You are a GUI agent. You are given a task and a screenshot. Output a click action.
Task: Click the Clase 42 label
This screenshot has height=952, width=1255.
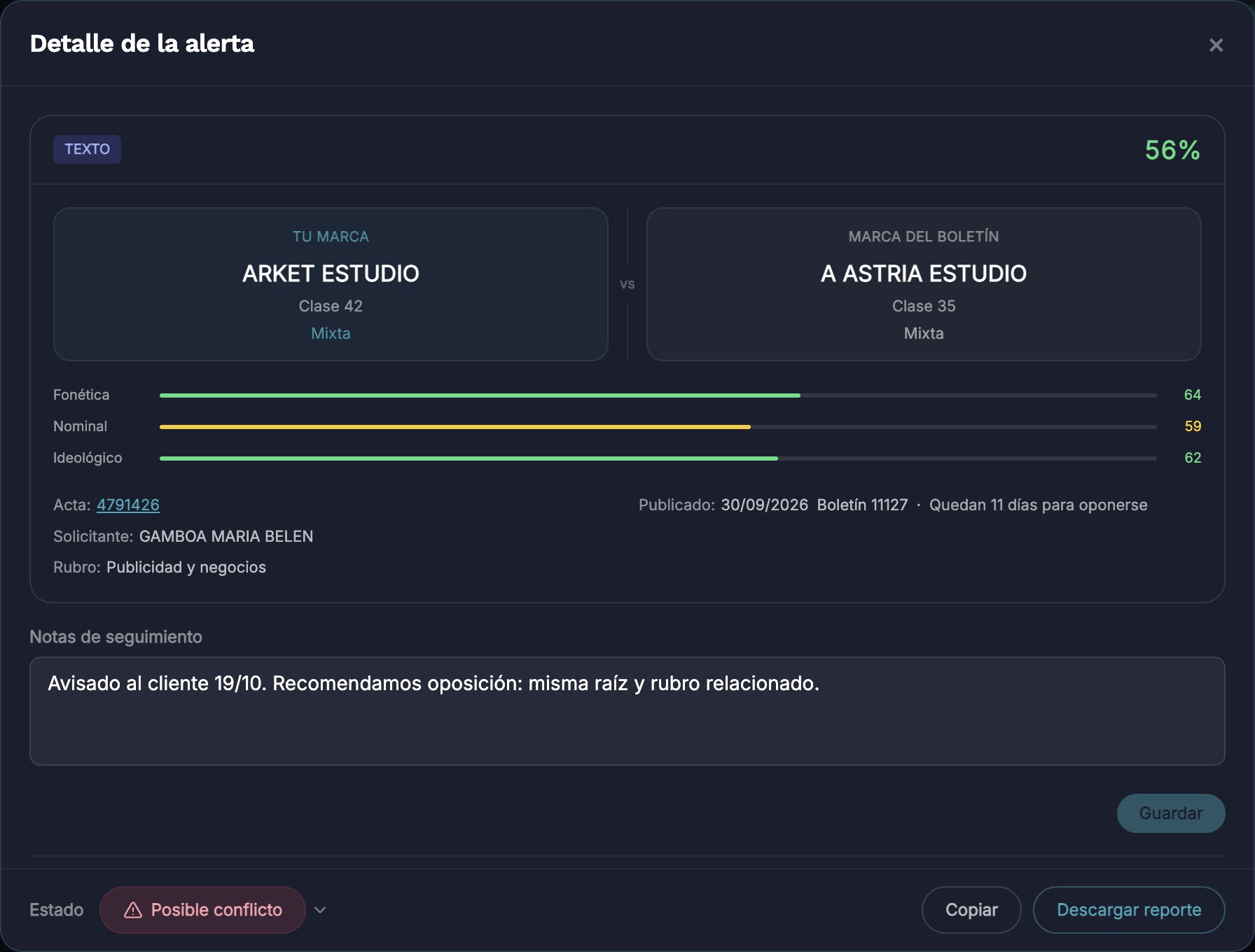pyautogui.click(x=331, y=306)
